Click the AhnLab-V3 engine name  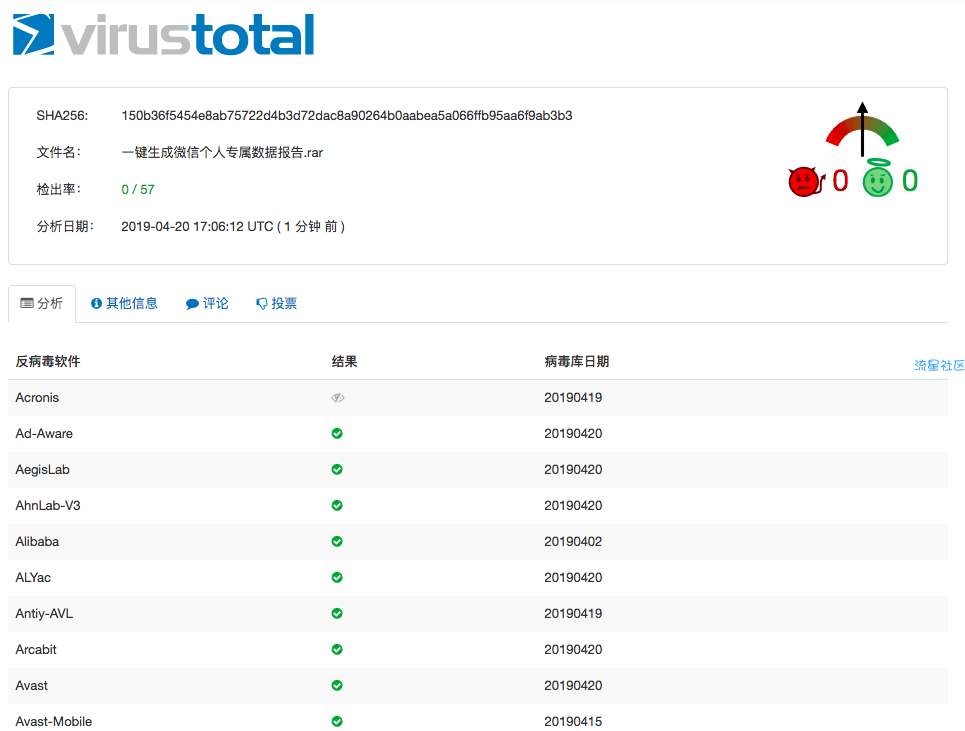click(x=48, y=506)
